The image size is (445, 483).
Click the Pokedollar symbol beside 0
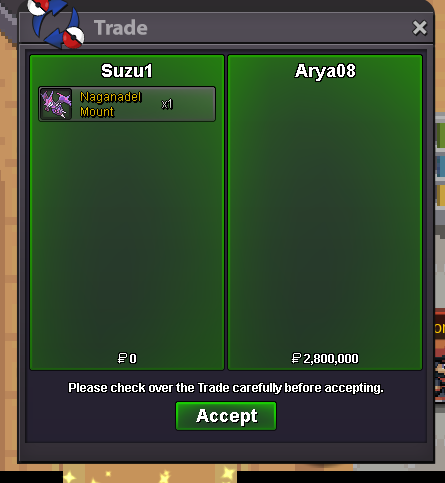(x=122, y=359)
